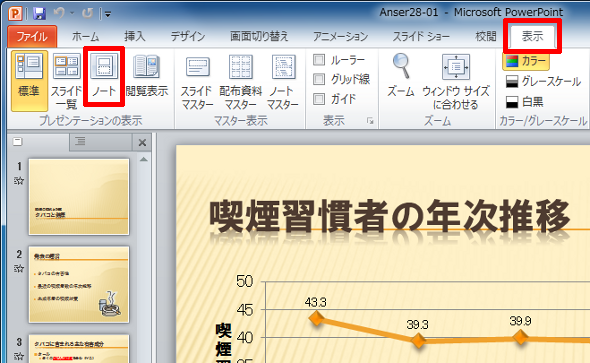Open the 画面切り替え tab
This screenshot has height=363, width=590.
click(259, 36)
